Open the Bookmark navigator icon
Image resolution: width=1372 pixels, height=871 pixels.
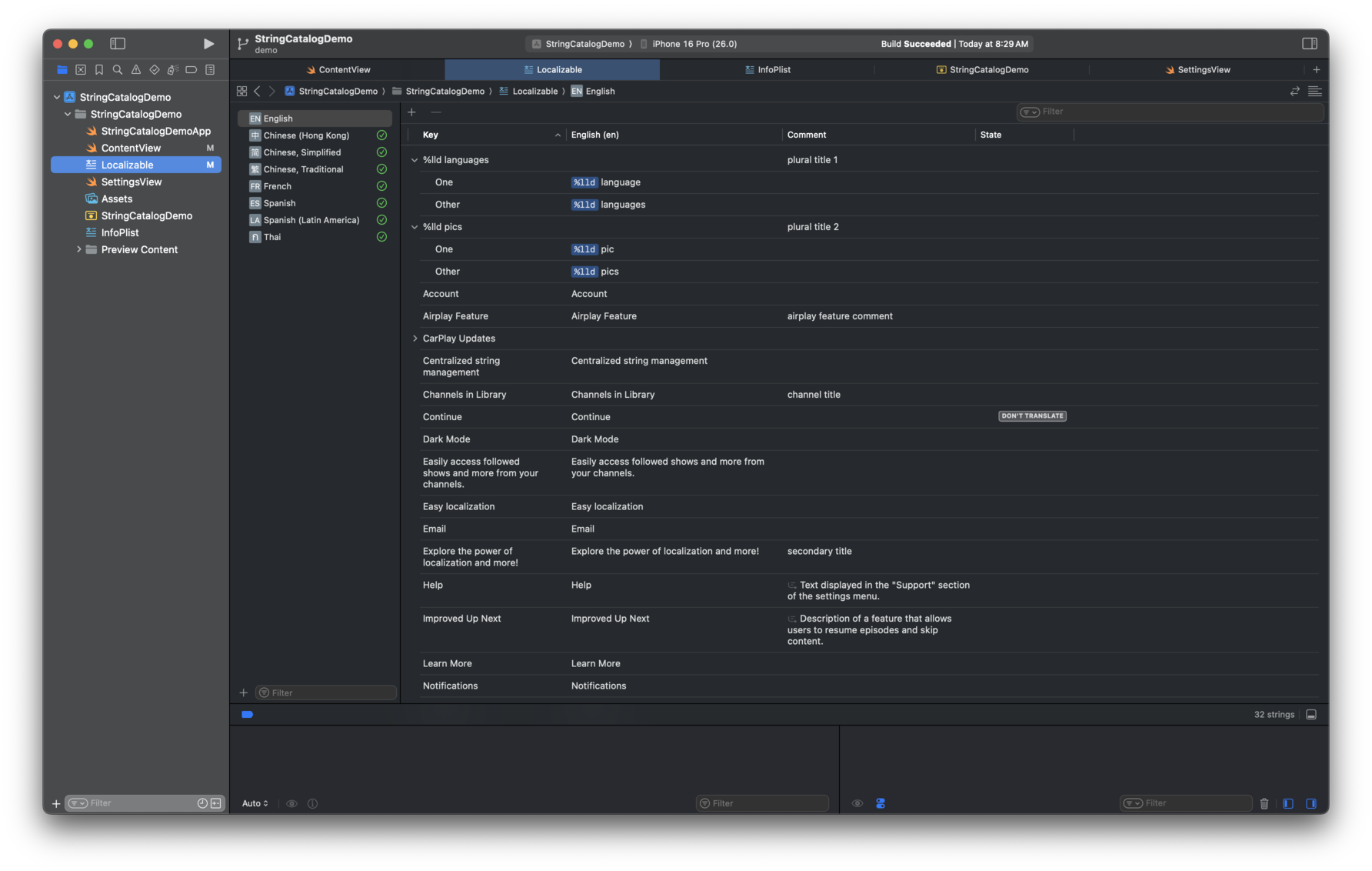point(99,70)
